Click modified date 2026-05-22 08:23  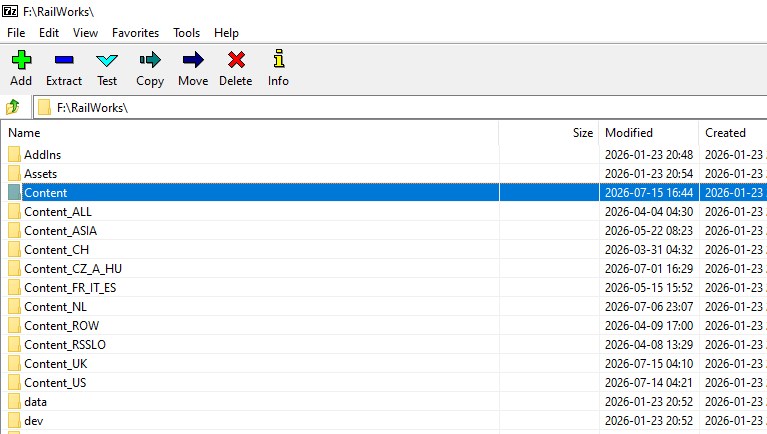point(649,231)
